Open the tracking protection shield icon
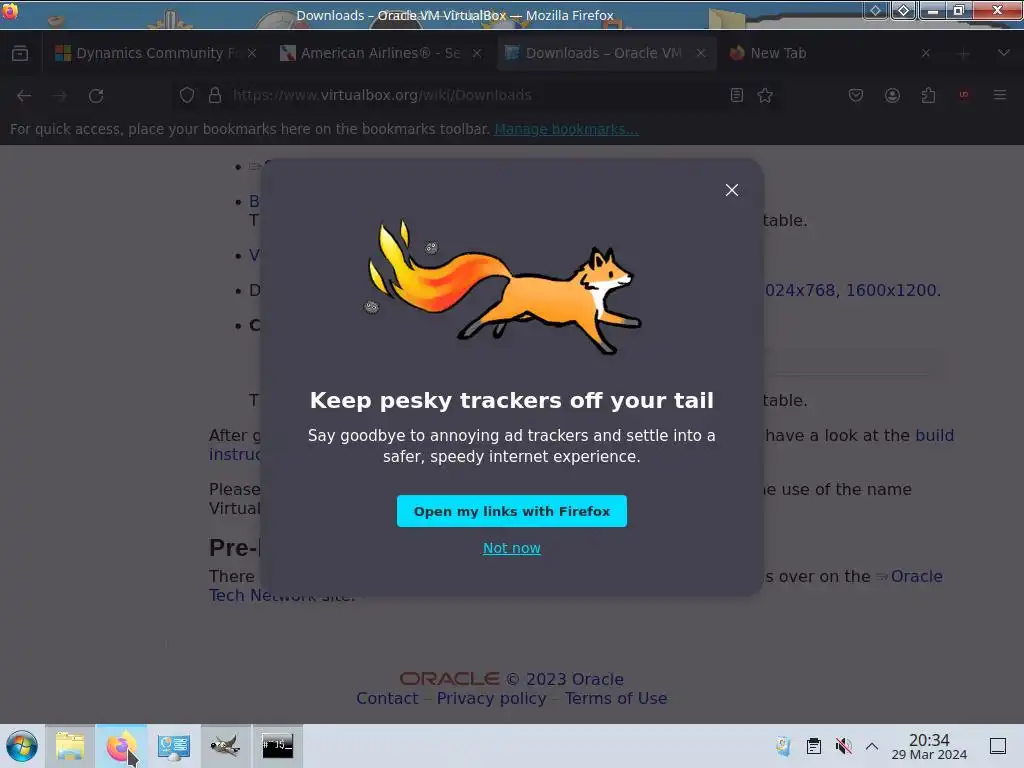Image resolution: width=1024 pixels, height=768 pixels. pos(187,95)
